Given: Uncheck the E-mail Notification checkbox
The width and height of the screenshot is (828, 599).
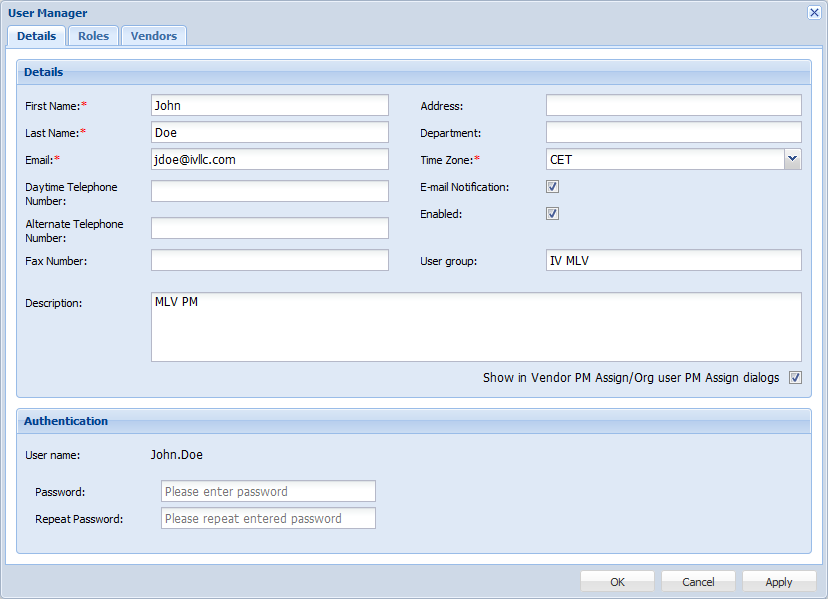Looking at the screenshot, I should coord(552,187).
